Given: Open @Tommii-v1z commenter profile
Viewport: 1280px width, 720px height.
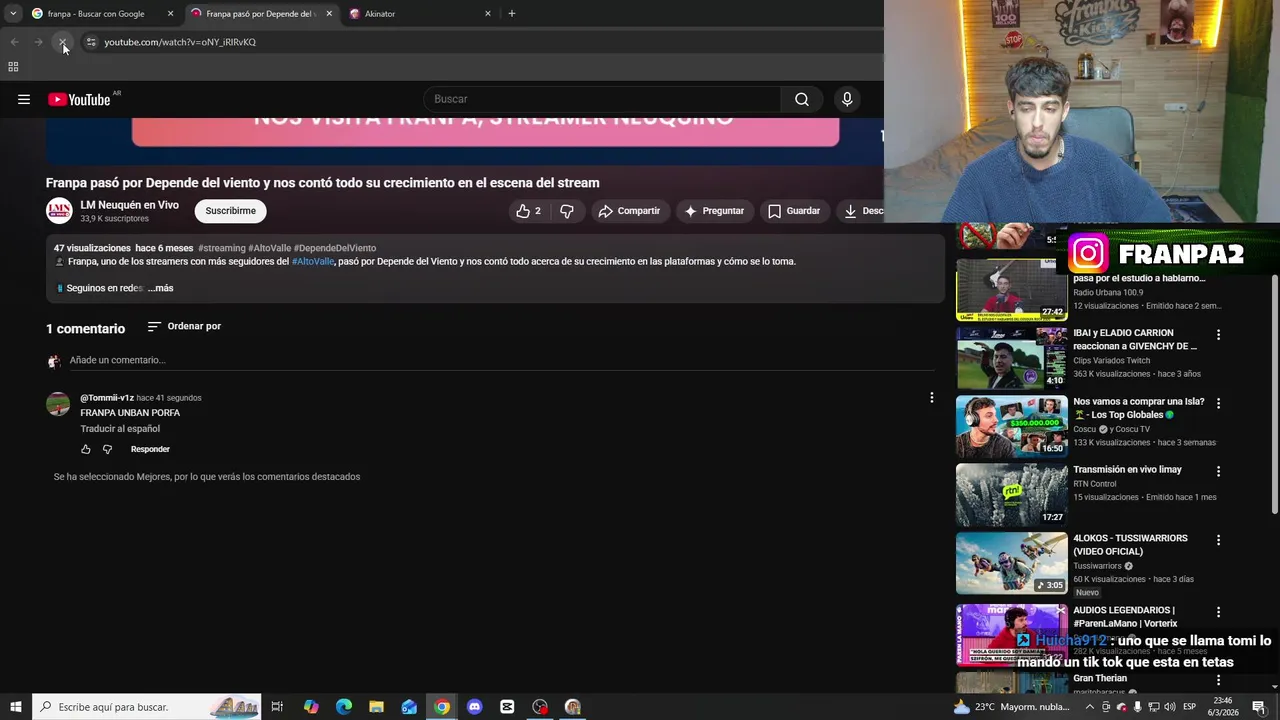Looking at the screenshot, I should tap(107, 398).
